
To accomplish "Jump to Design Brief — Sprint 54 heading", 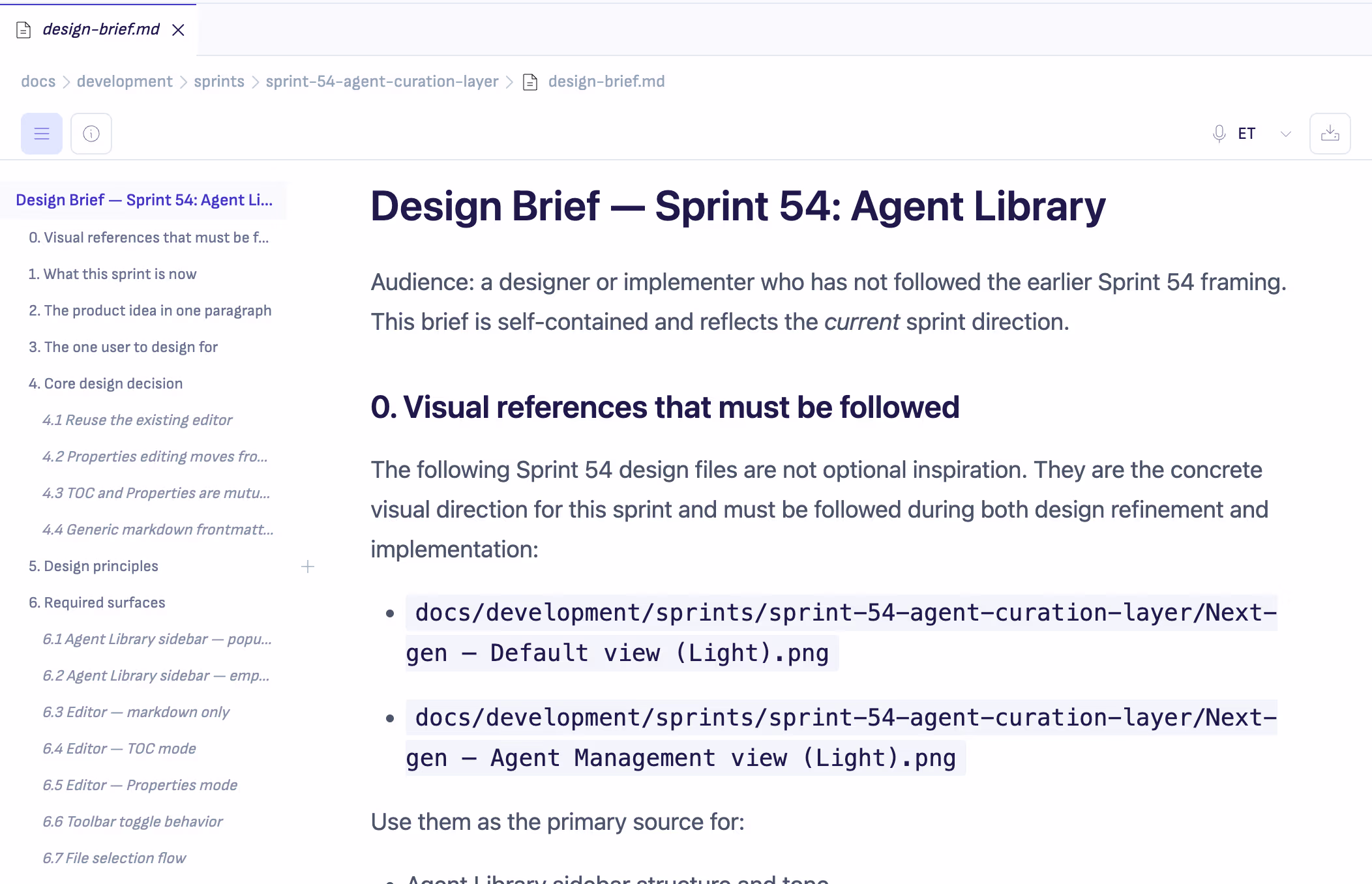I will (144, 200).
